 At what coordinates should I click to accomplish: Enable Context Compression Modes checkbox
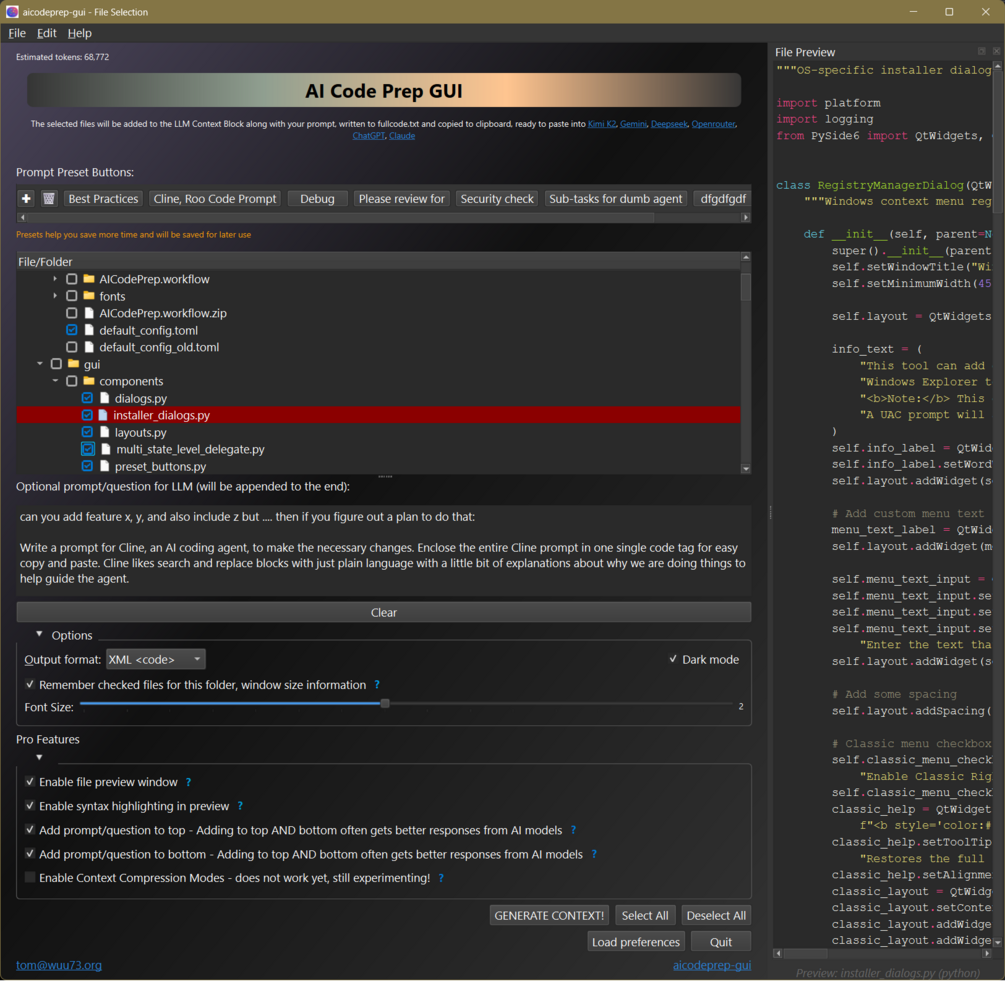29,877
